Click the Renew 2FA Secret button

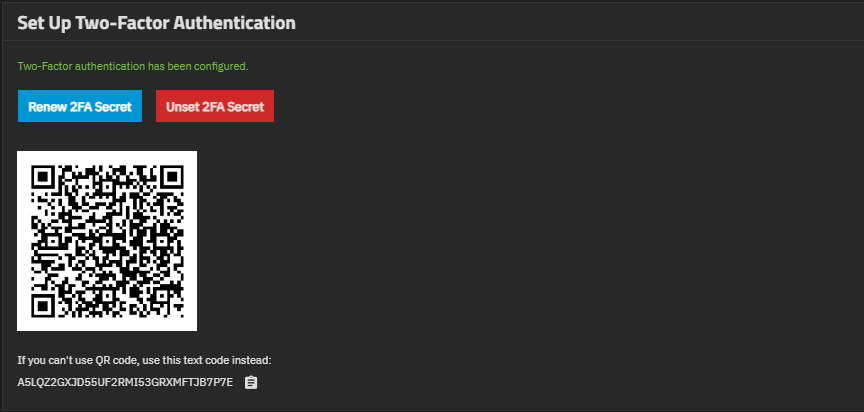point(80,106)
